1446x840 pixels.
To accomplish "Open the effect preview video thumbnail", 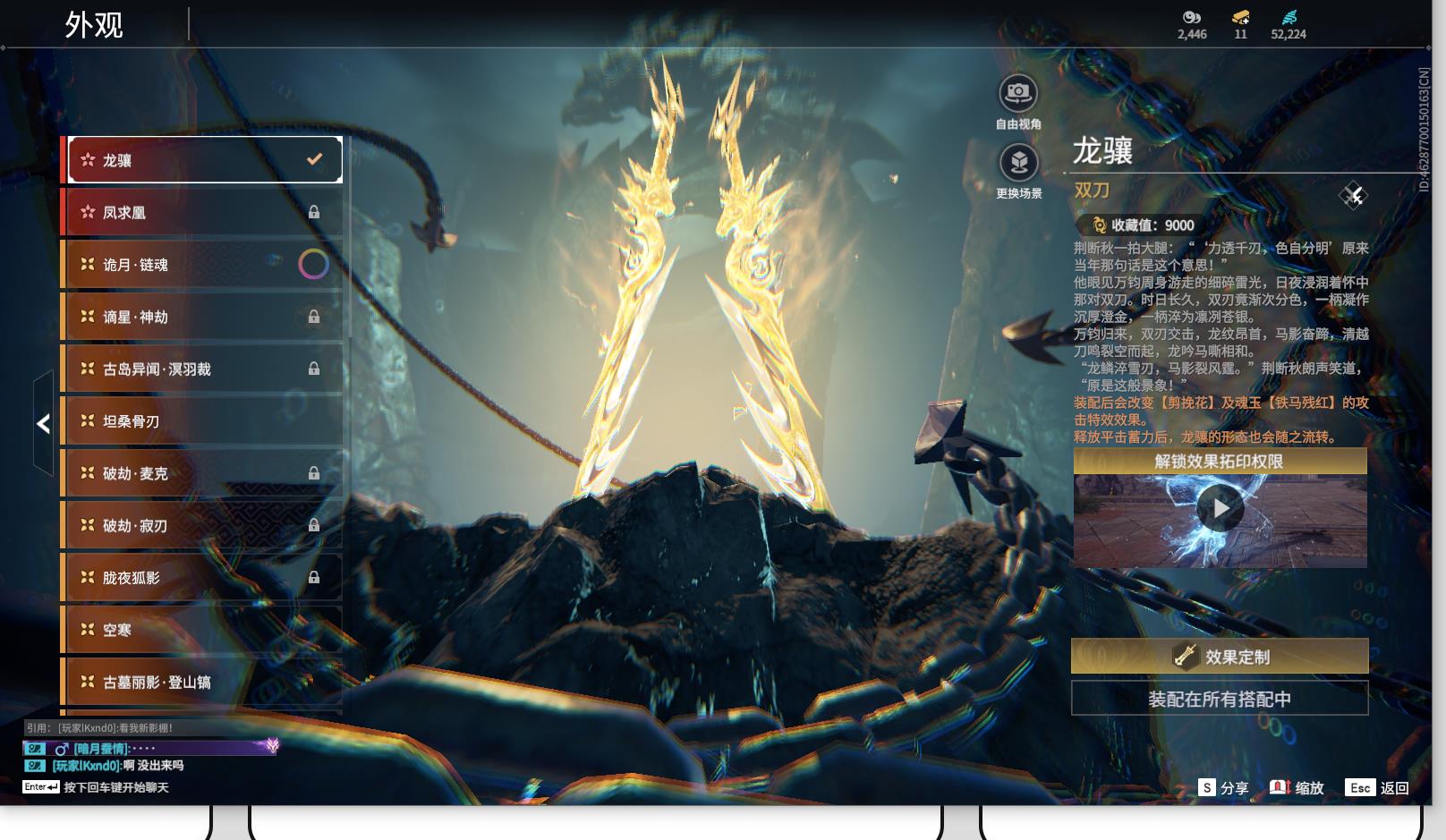I will (1221, 521).
